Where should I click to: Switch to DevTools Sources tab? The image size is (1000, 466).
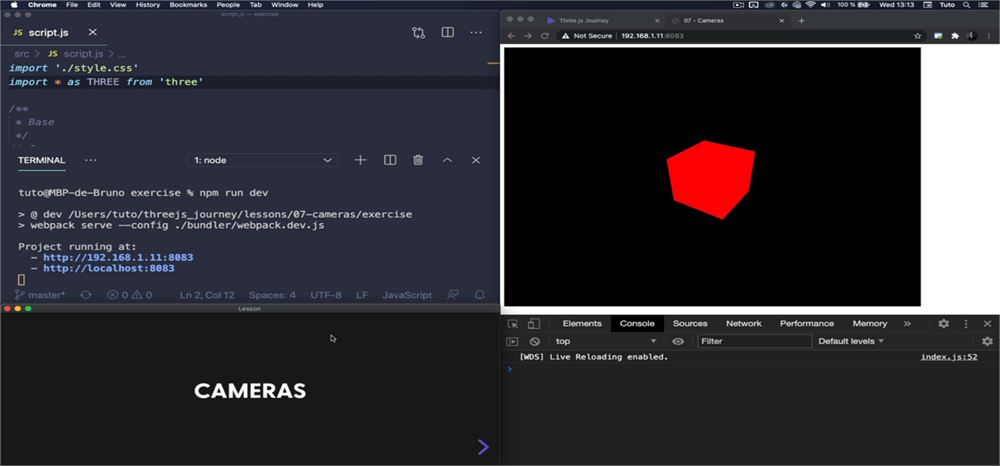(x=690, y=324)
